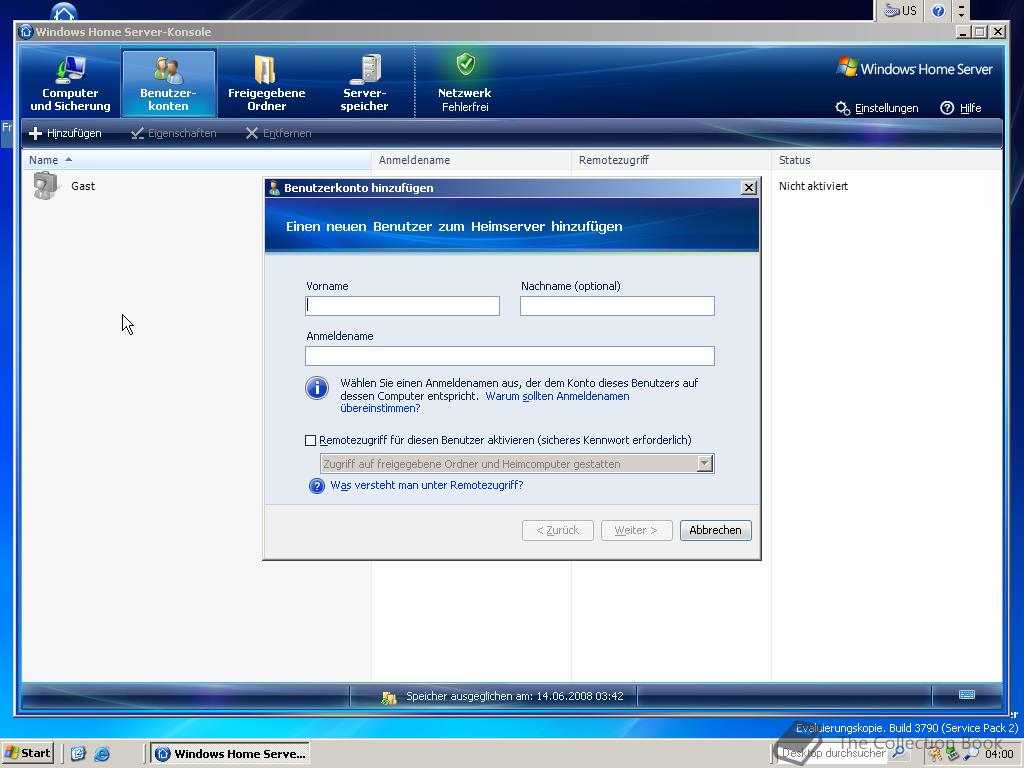1024x768 pixels.
Task: Click the Weiter button
Action: pyautogui.click(x=637, y=530)
